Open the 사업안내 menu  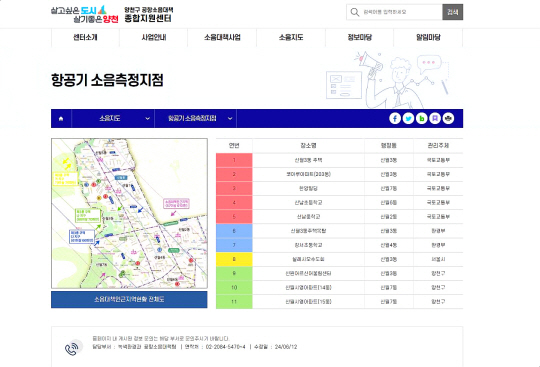point(154,37)
